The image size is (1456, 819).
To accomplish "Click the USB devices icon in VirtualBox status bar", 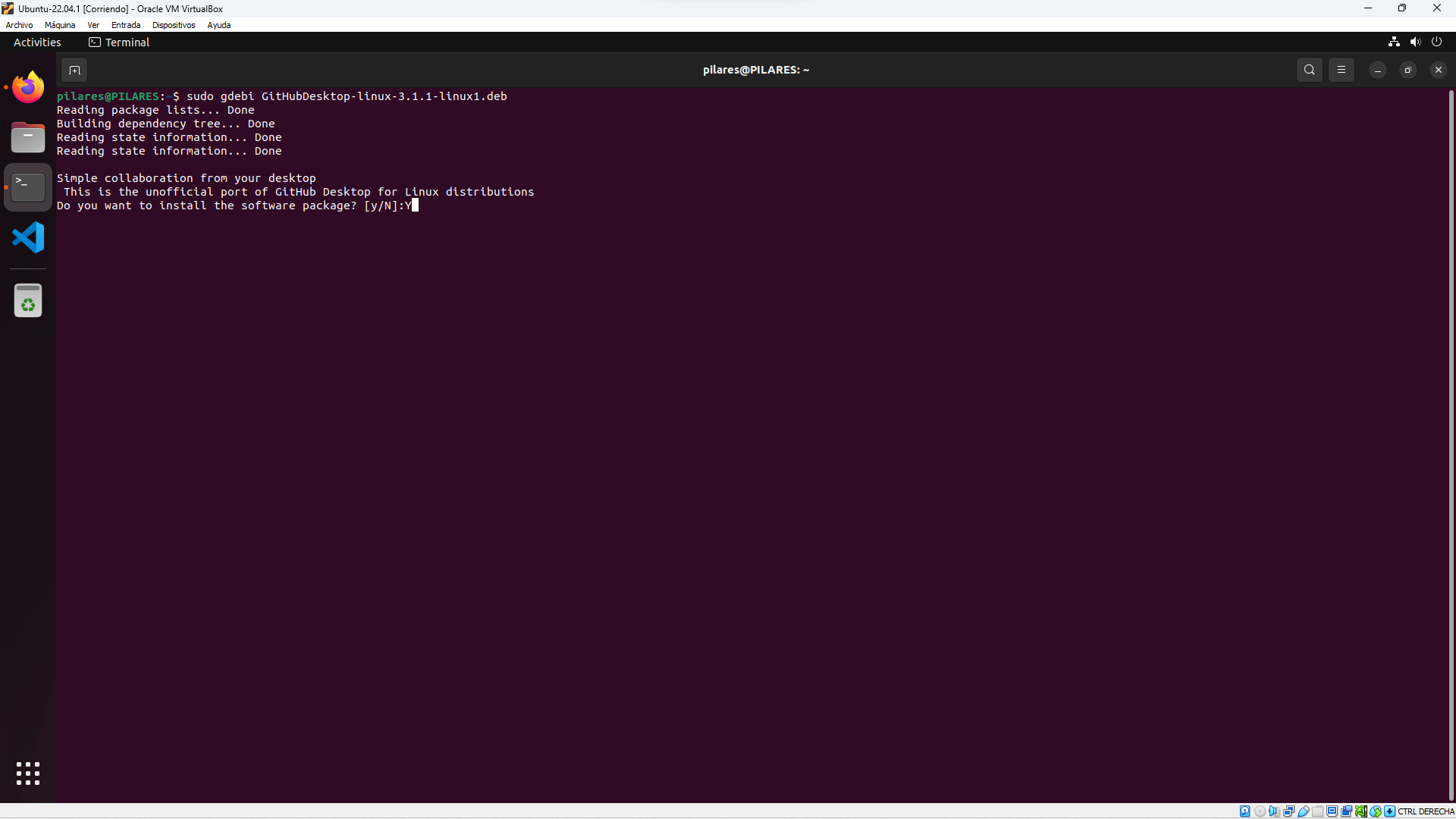I will [x=1304, y=811].
